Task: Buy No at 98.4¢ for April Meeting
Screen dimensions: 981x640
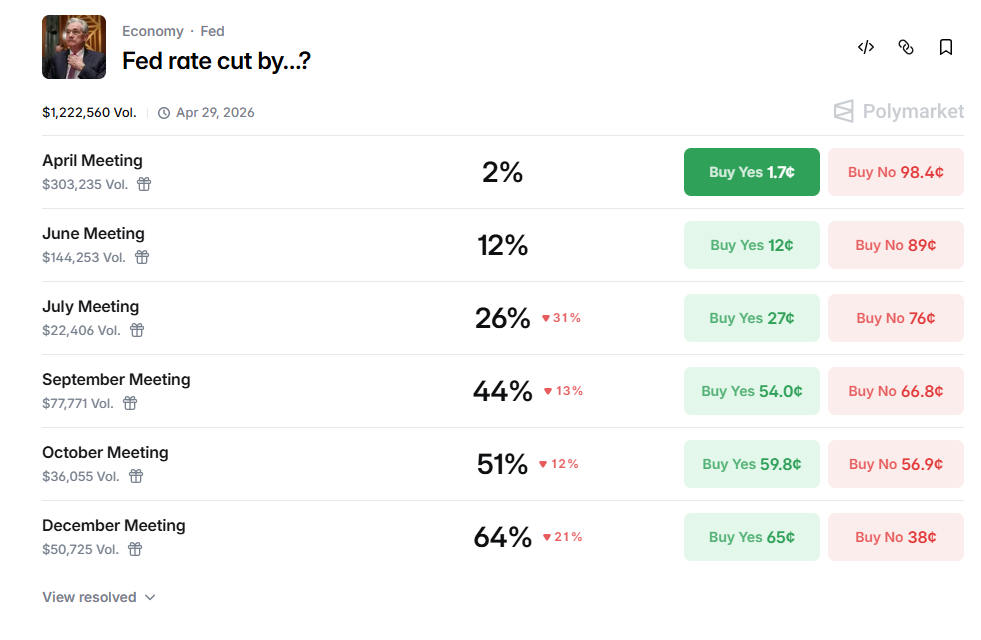Action: tap(895, 172)
